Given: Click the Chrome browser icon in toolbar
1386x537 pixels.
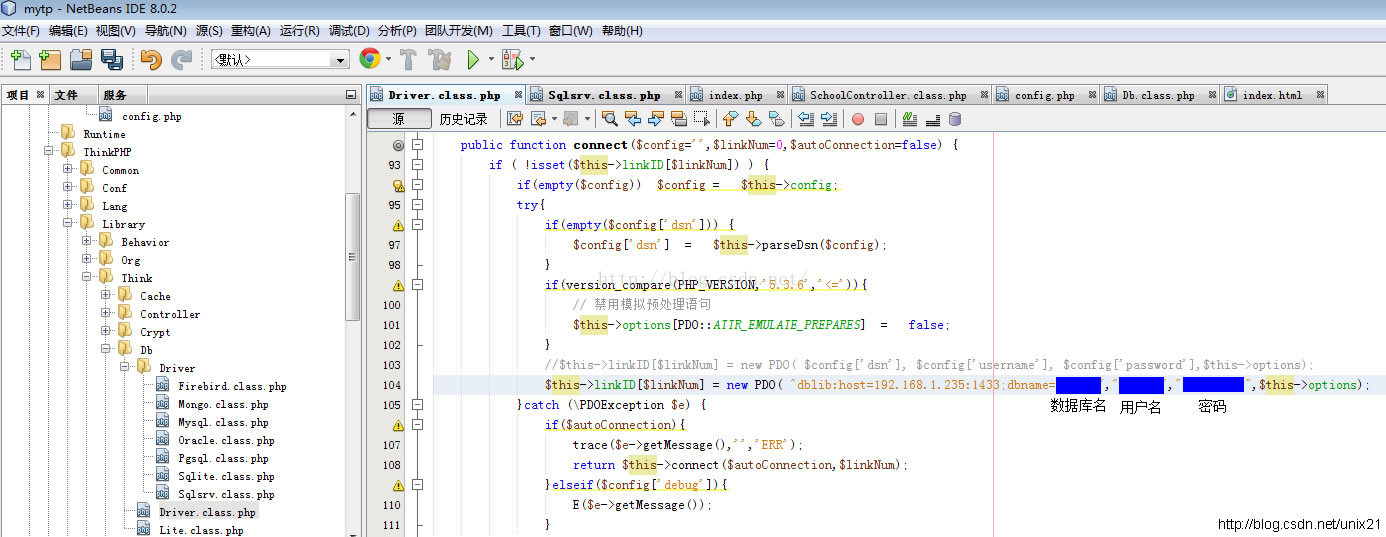Looking at the screenshot, I should point(369,59).
